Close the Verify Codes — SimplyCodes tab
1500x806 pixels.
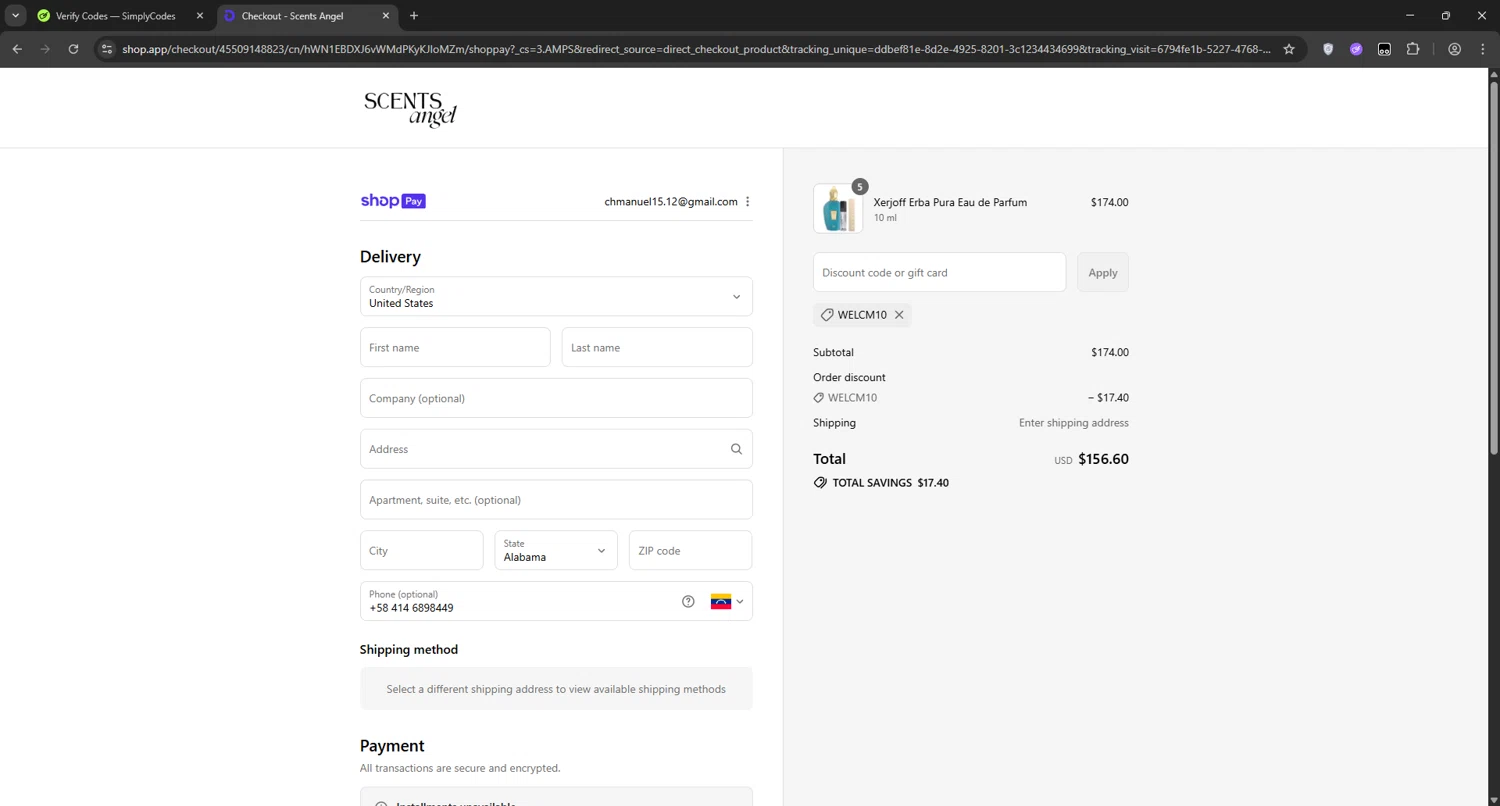click(x=199, y=16)
